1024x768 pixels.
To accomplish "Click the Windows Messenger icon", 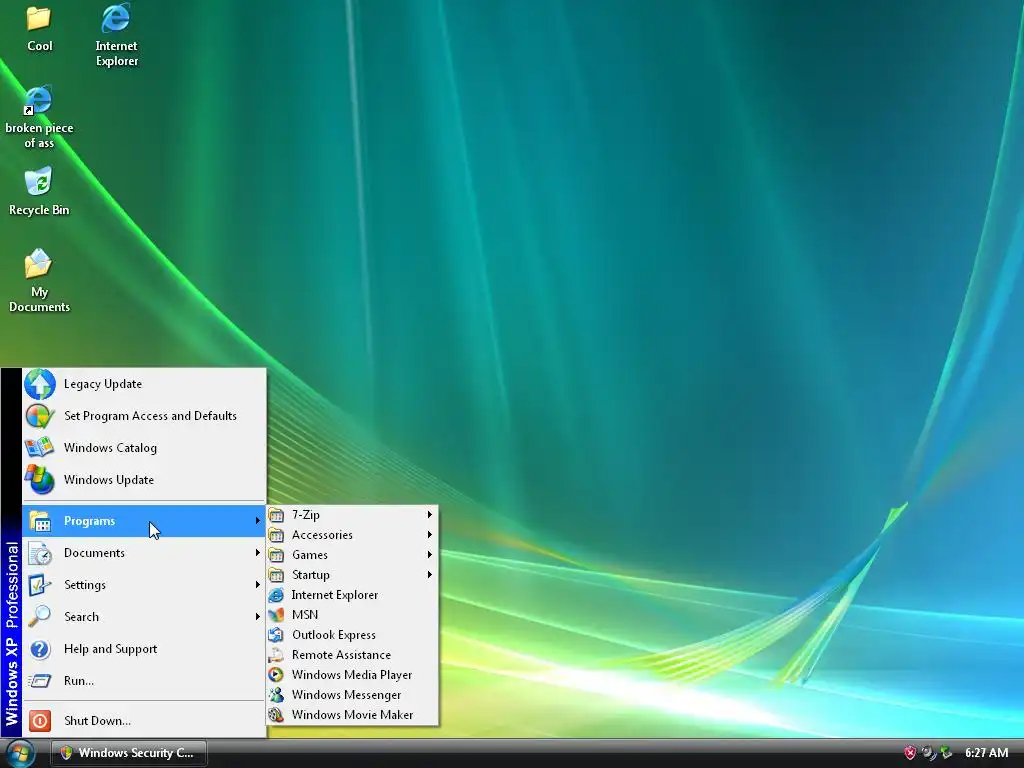I will tap(276, 695).
